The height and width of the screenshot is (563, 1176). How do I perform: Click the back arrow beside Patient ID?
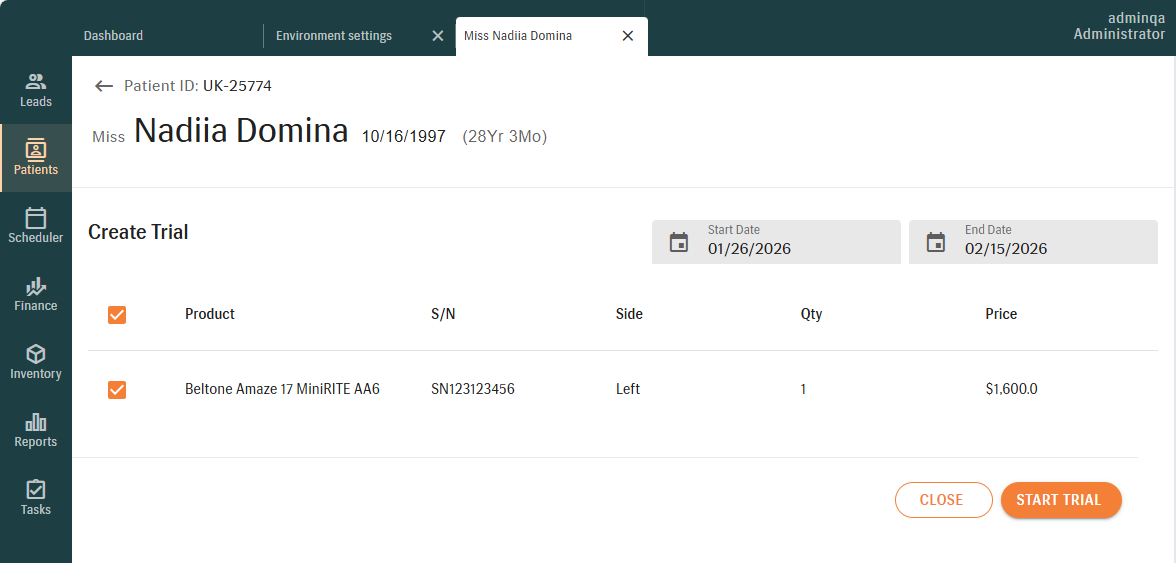click(104, 86)
